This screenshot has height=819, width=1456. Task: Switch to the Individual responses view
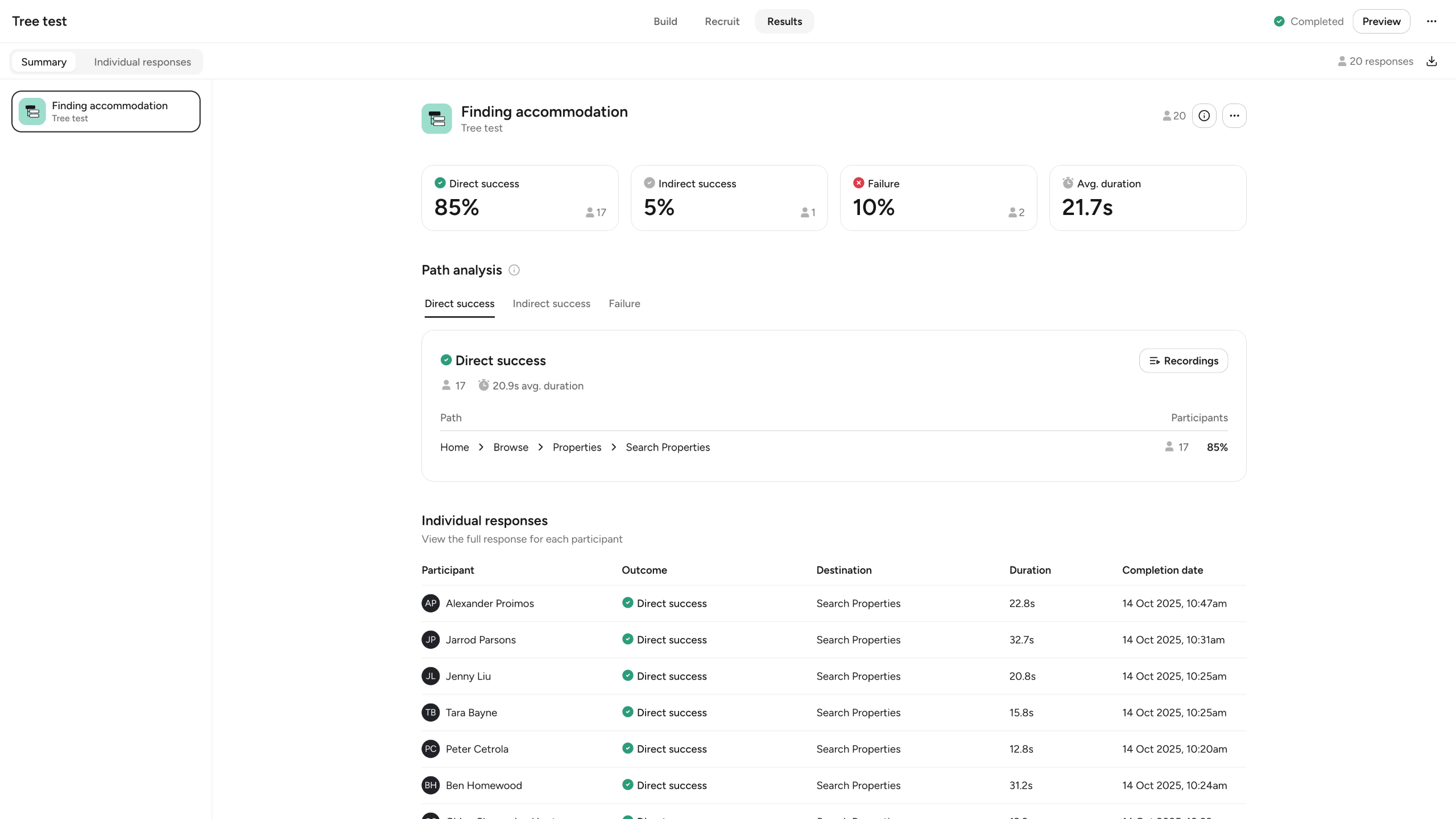pos(142,62)
